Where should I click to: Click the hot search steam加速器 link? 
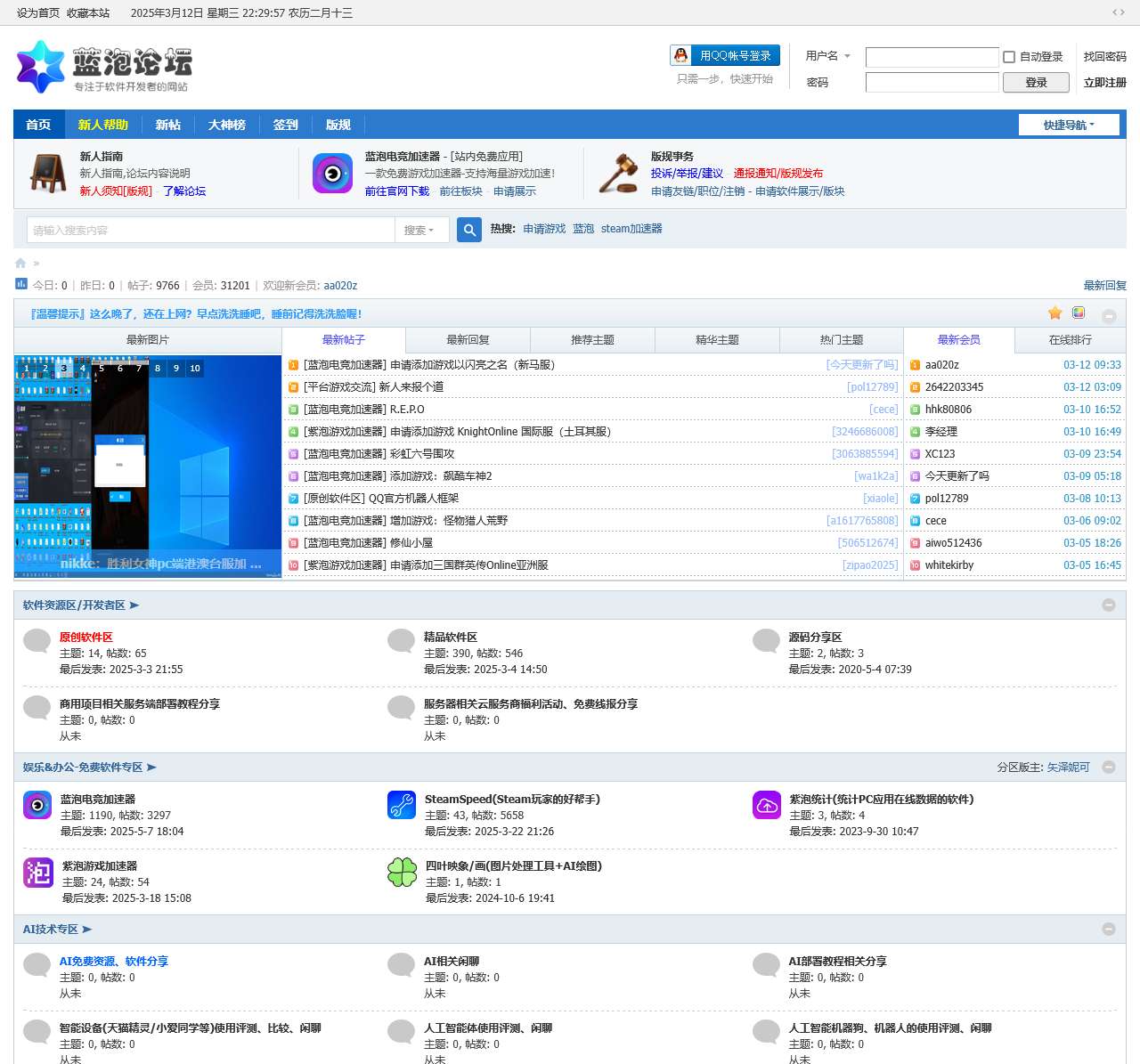point(631,229)
